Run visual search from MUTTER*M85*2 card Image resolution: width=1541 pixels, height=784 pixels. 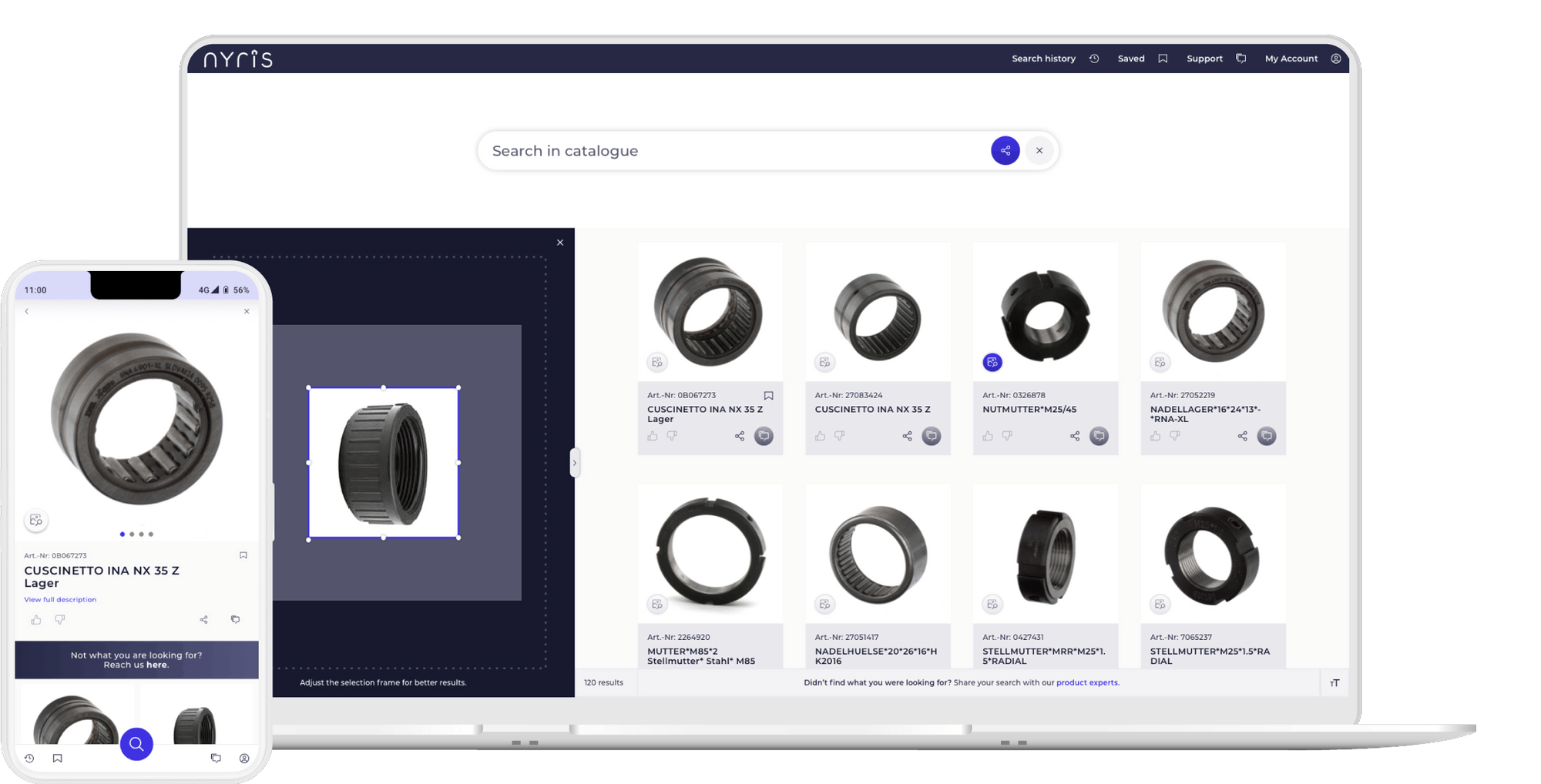[x=657, y=605]
